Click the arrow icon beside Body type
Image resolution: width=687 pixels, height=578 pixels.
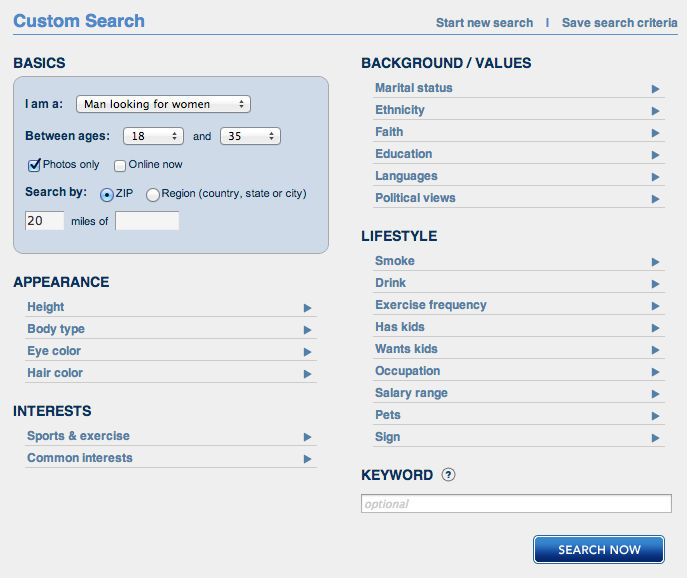[x=308, y=330]
